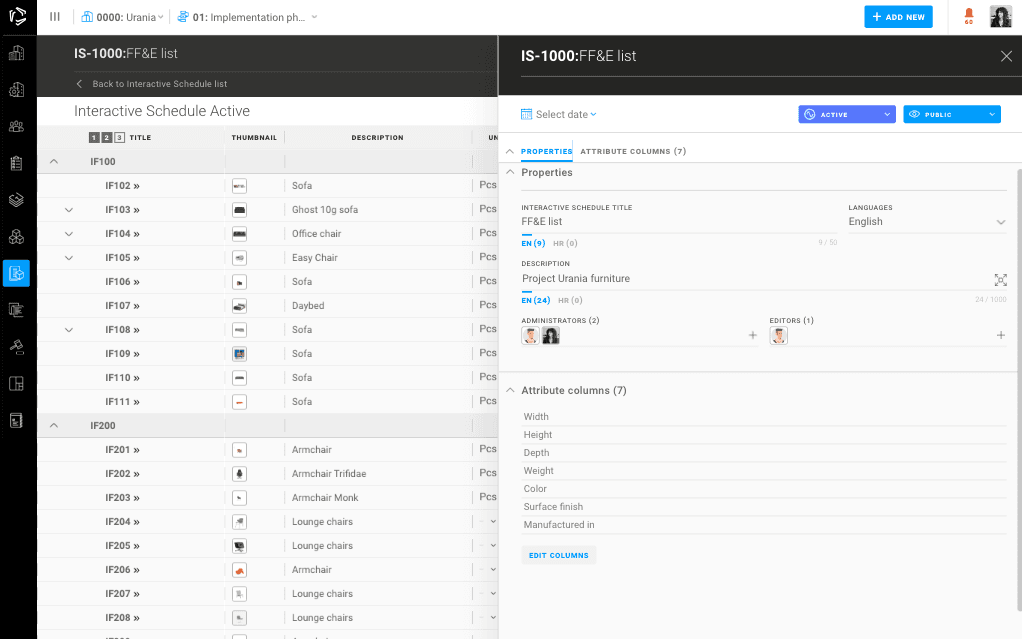Screen dimensions: 1022x639
Task: Open the Languages dropdown showing English
Action: 926,222
